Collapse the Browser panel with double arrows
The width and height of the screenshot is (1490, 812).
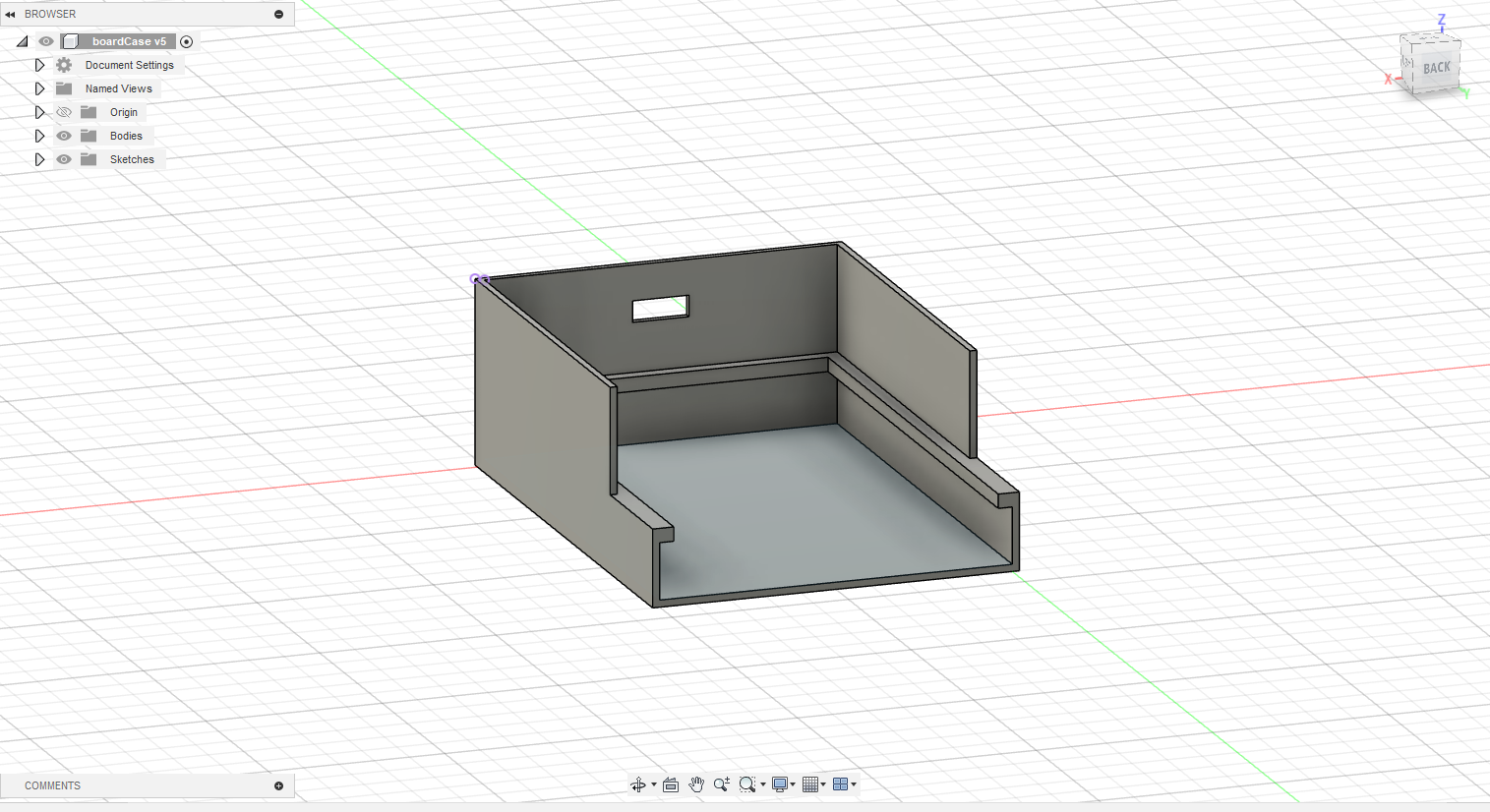click(10, 15)
